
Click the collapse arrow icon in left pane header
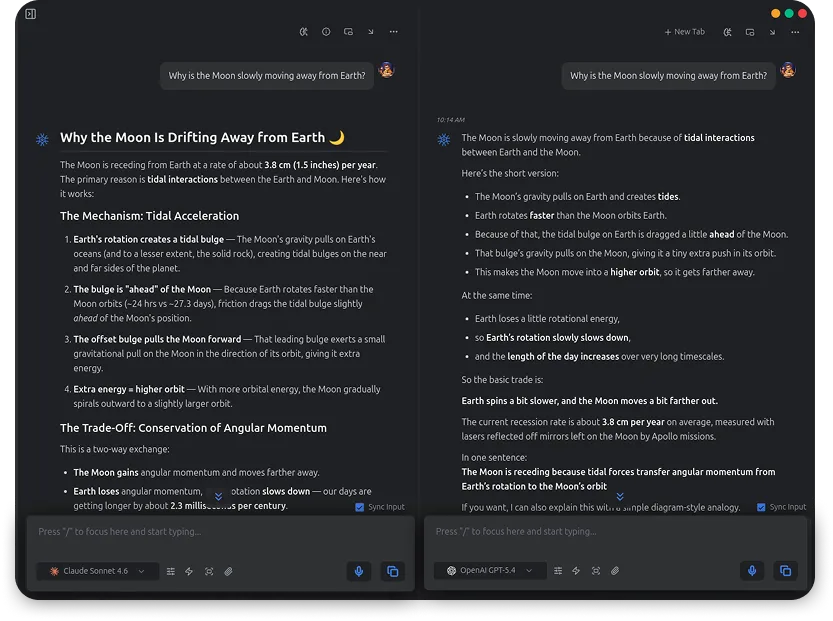[371, 32]
